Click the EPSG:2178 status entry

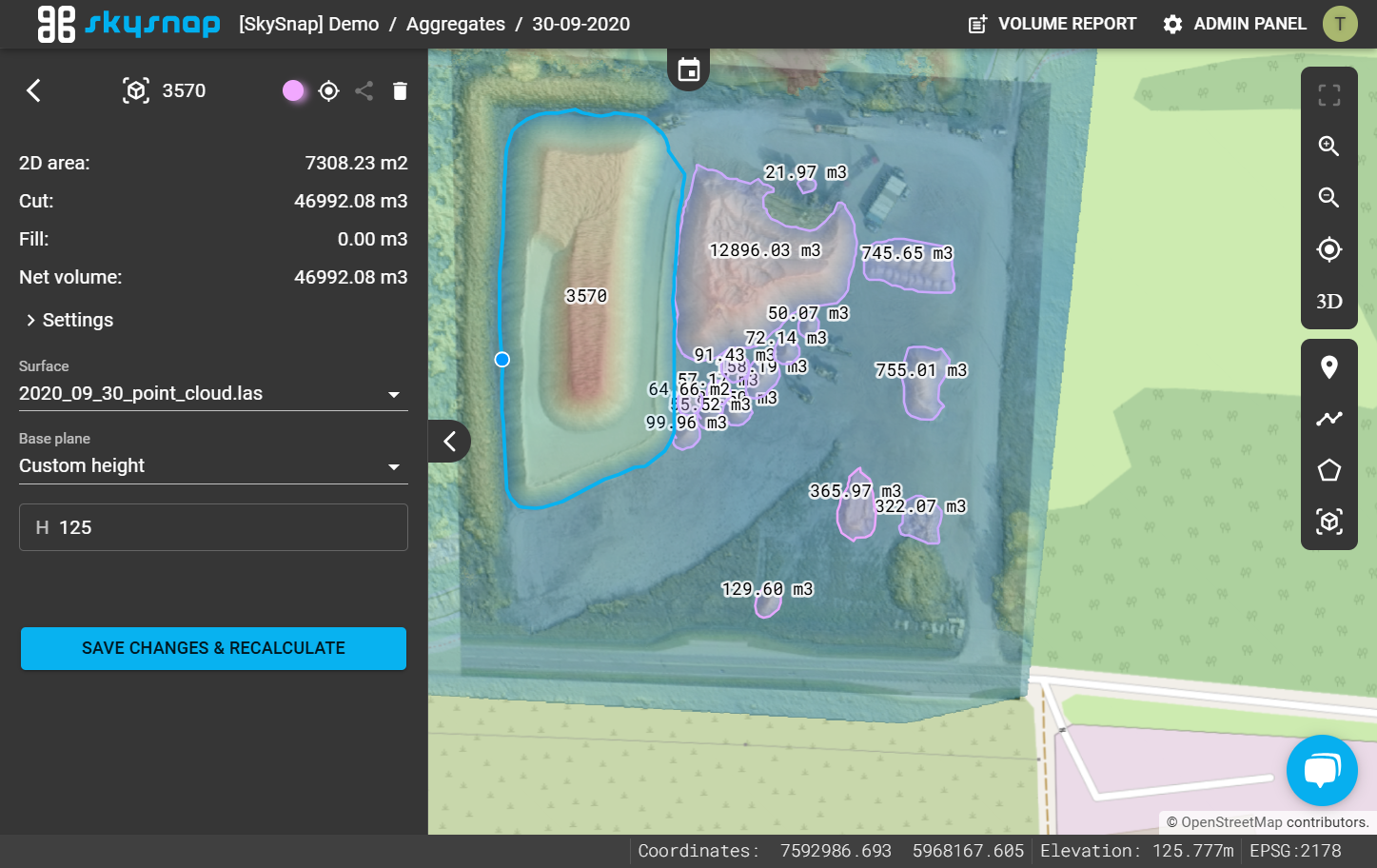tap(1295, 851)
